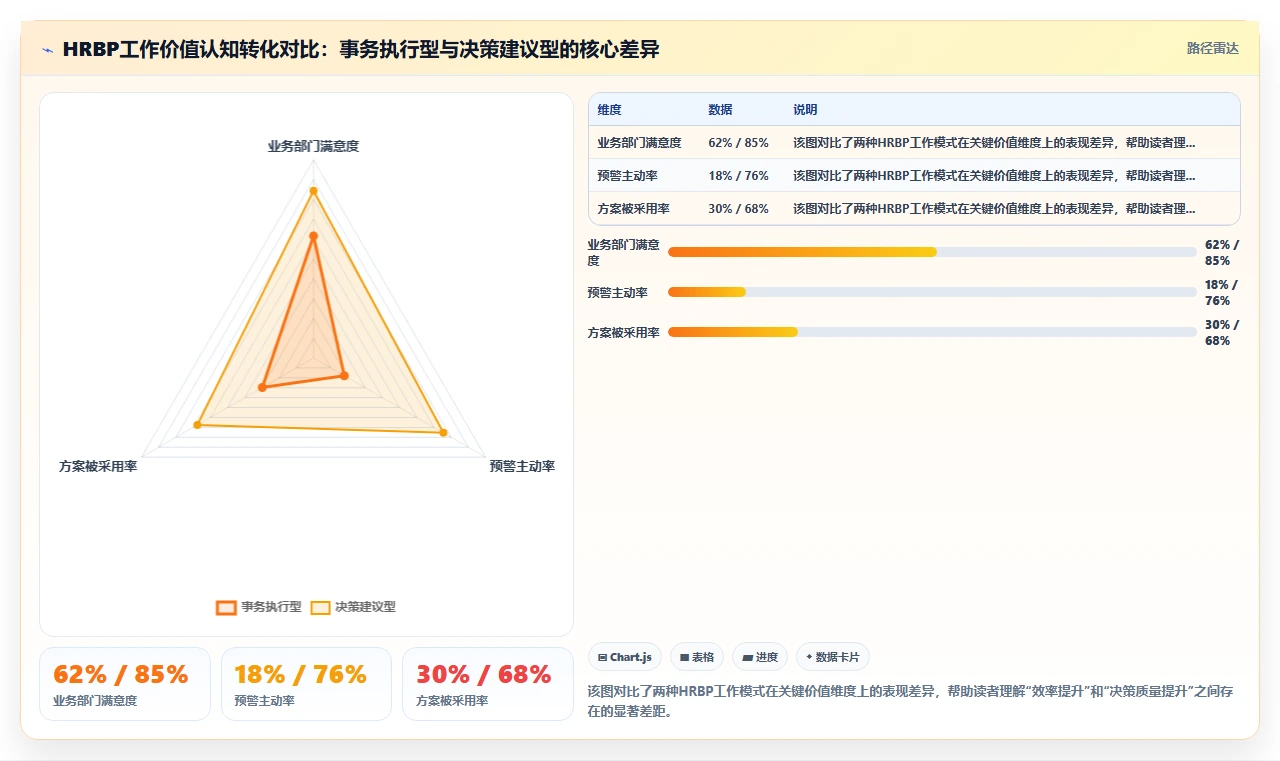The width and height of the screenshot is (1280, 761).
Task: Click the radar axis label 业务部门满意度
Action: tap(313, 146)
